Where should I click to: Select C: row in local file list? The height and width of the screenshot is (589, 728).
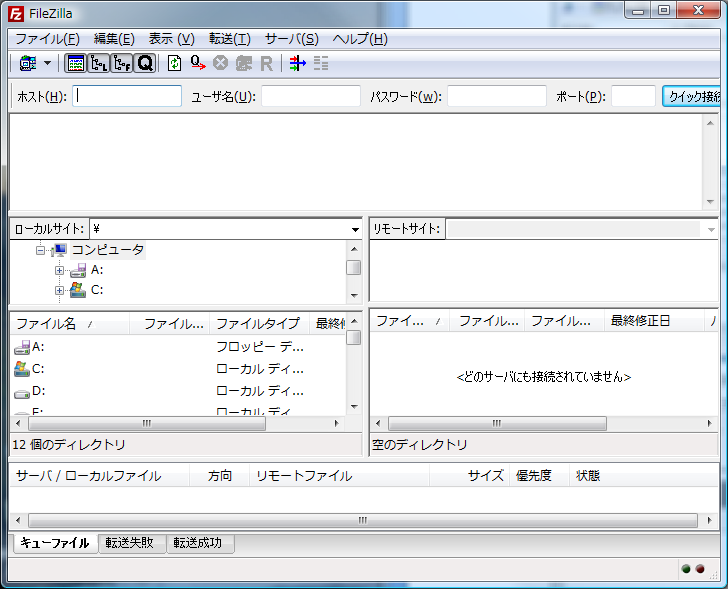[177, 369]
